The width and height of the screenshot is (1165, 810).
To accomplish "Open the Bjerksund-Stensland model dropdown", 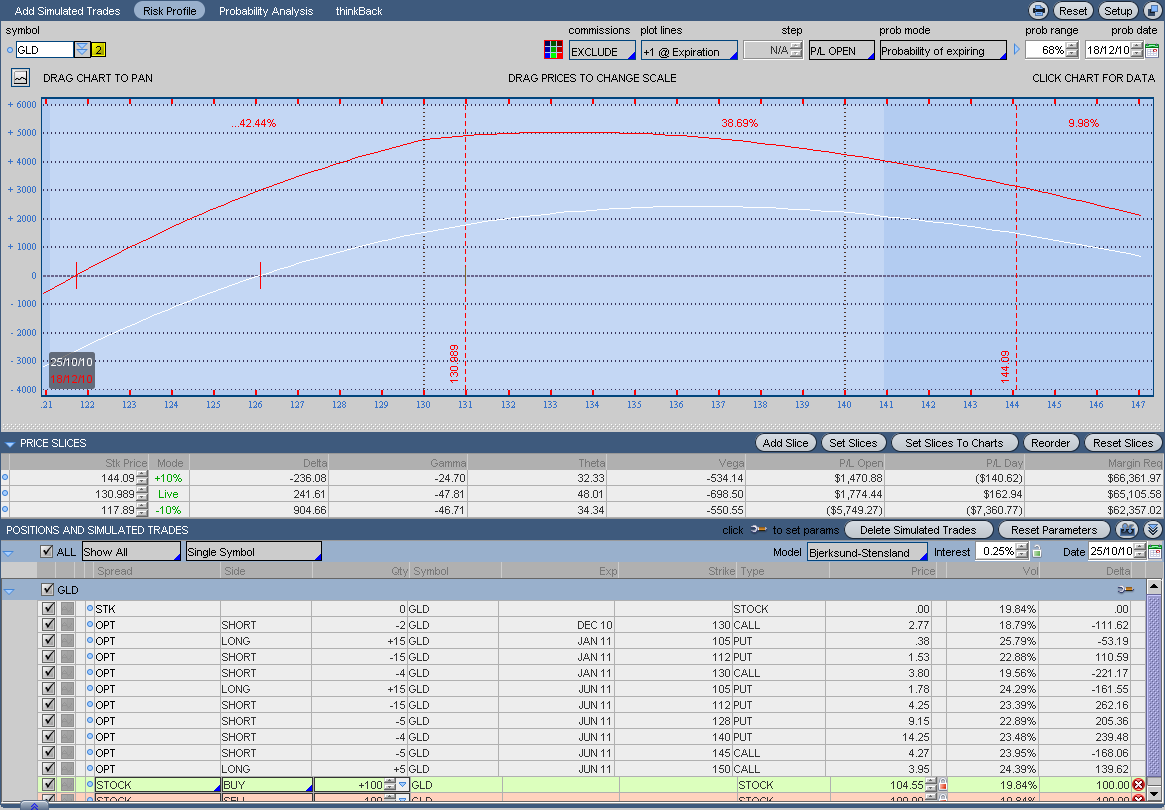I will point(866,552).
